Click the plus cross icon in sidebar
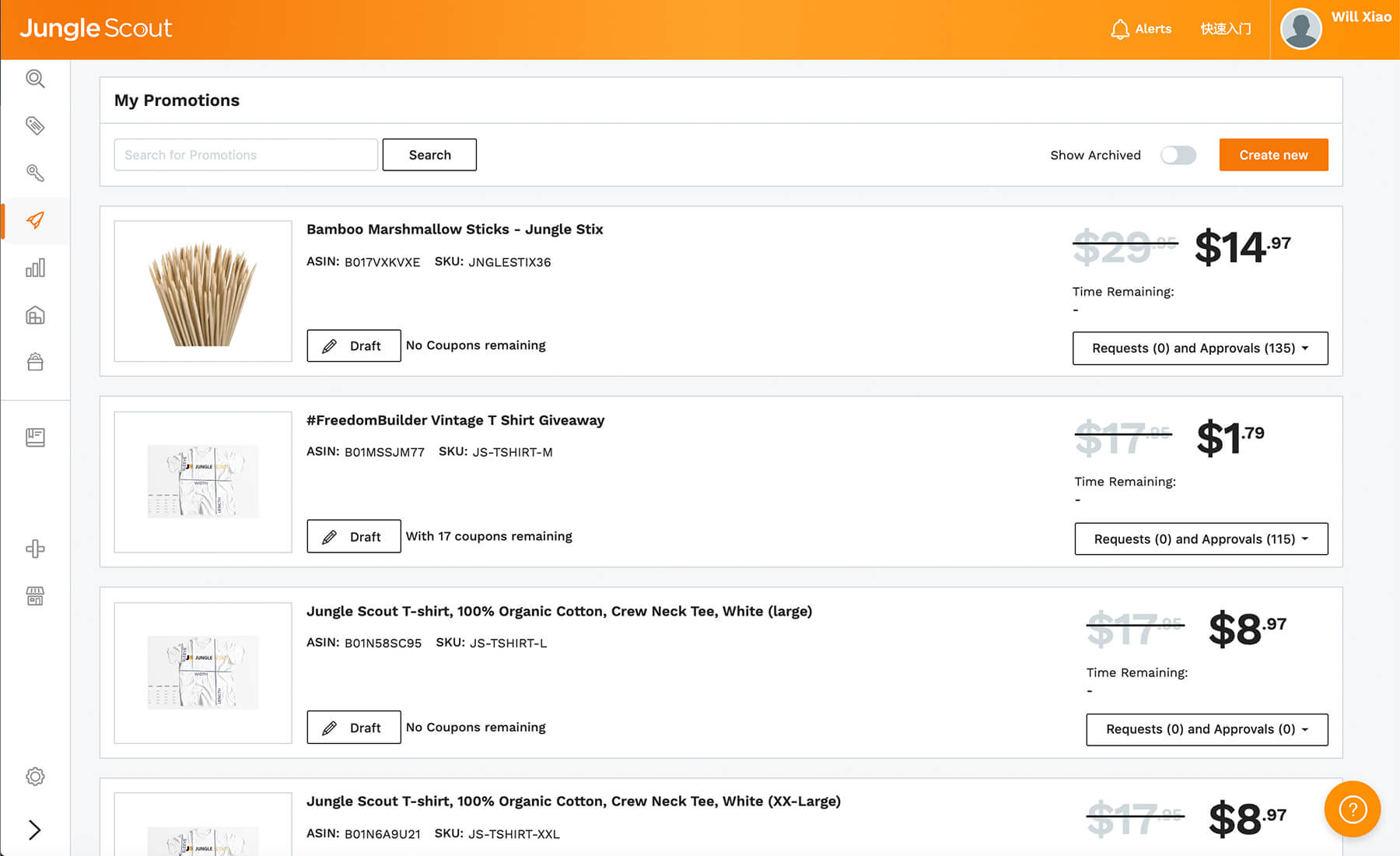This screenshot has width=1400, height=856. click(x=35, y=549)
